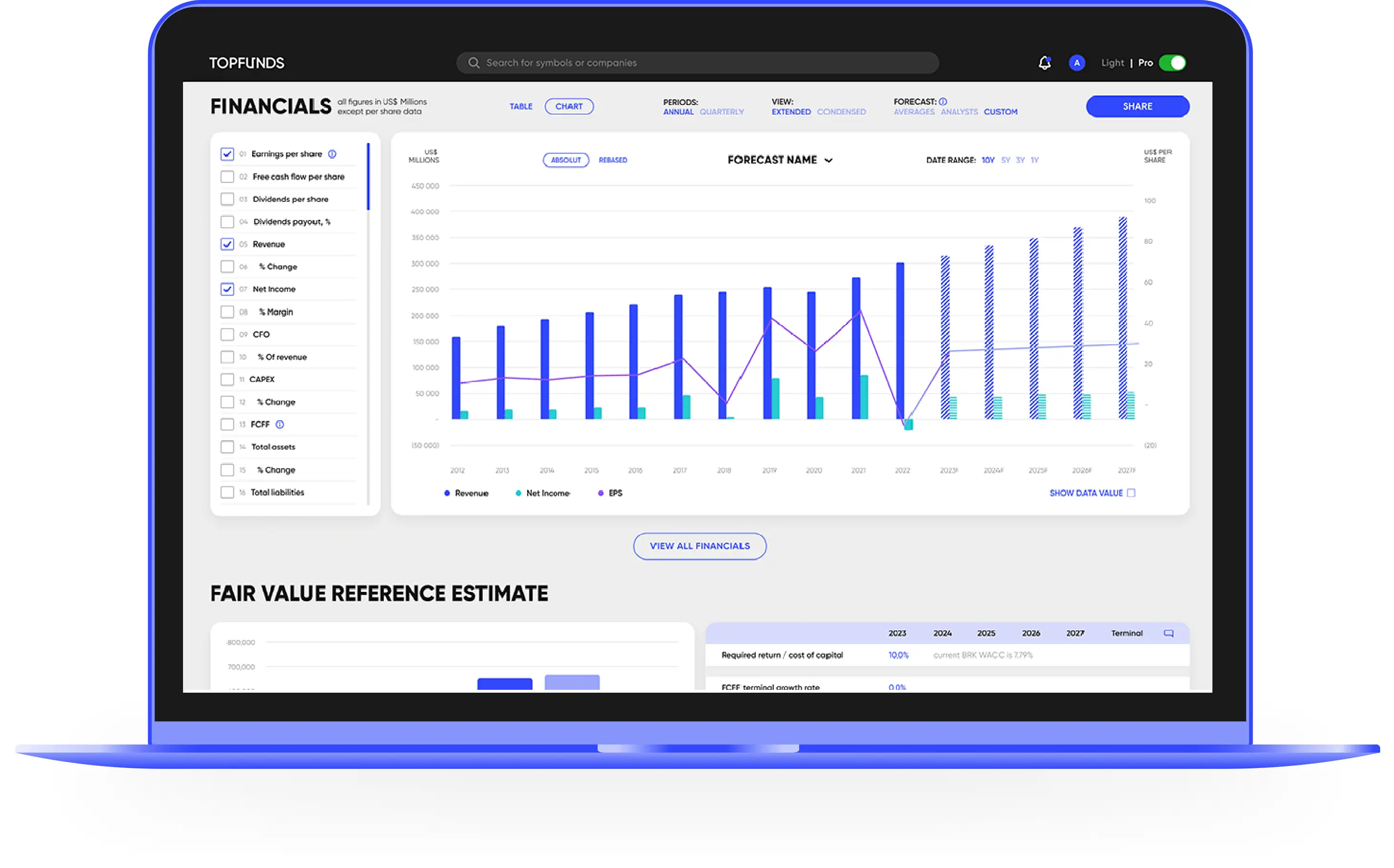The image size is (1394, 868).
Task: Click info icon next to Earnings per share
Action: [x=332, y=154]
